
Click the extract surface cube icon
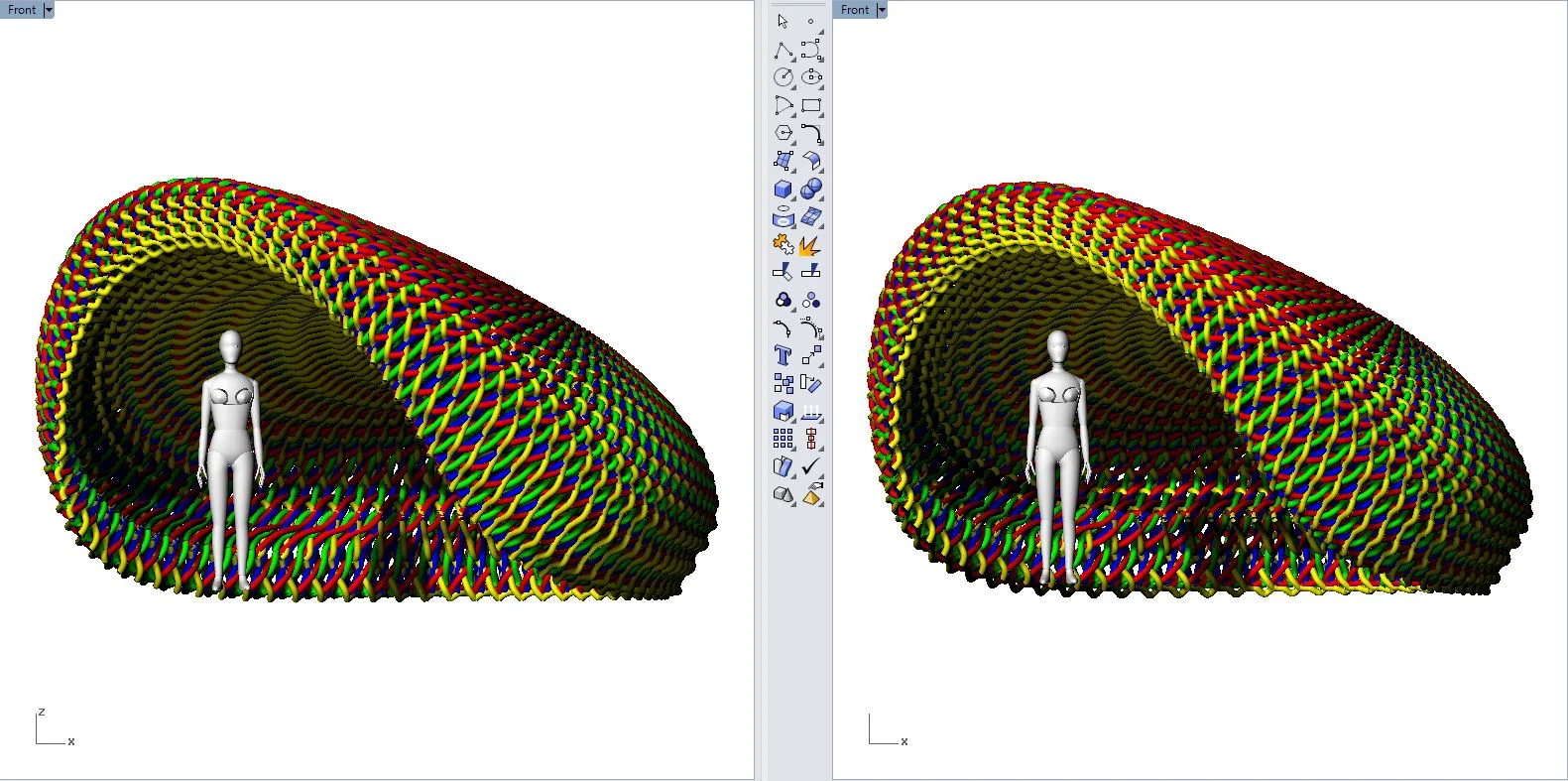click(783, 411)
